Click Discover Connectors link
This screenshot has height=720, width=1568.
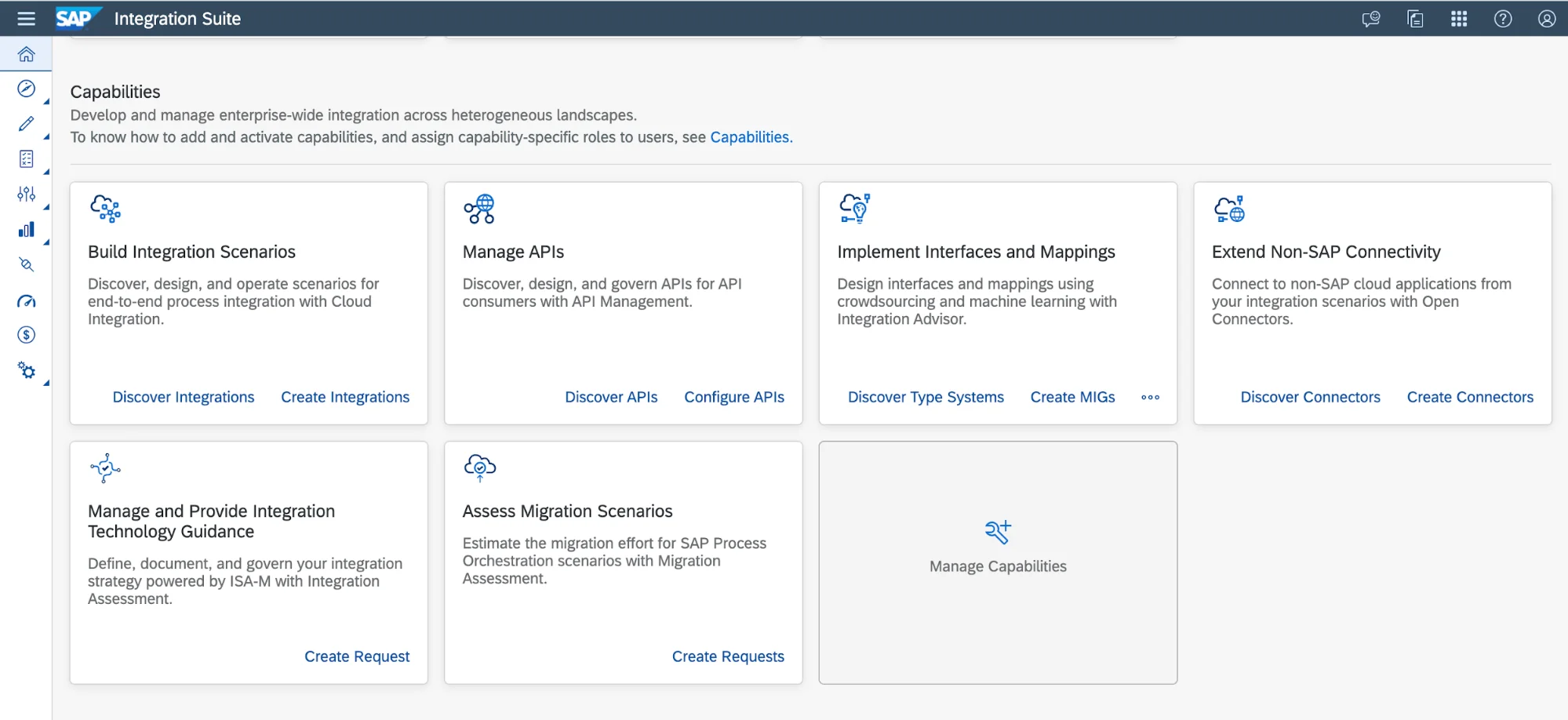[x=1310, y=397]
